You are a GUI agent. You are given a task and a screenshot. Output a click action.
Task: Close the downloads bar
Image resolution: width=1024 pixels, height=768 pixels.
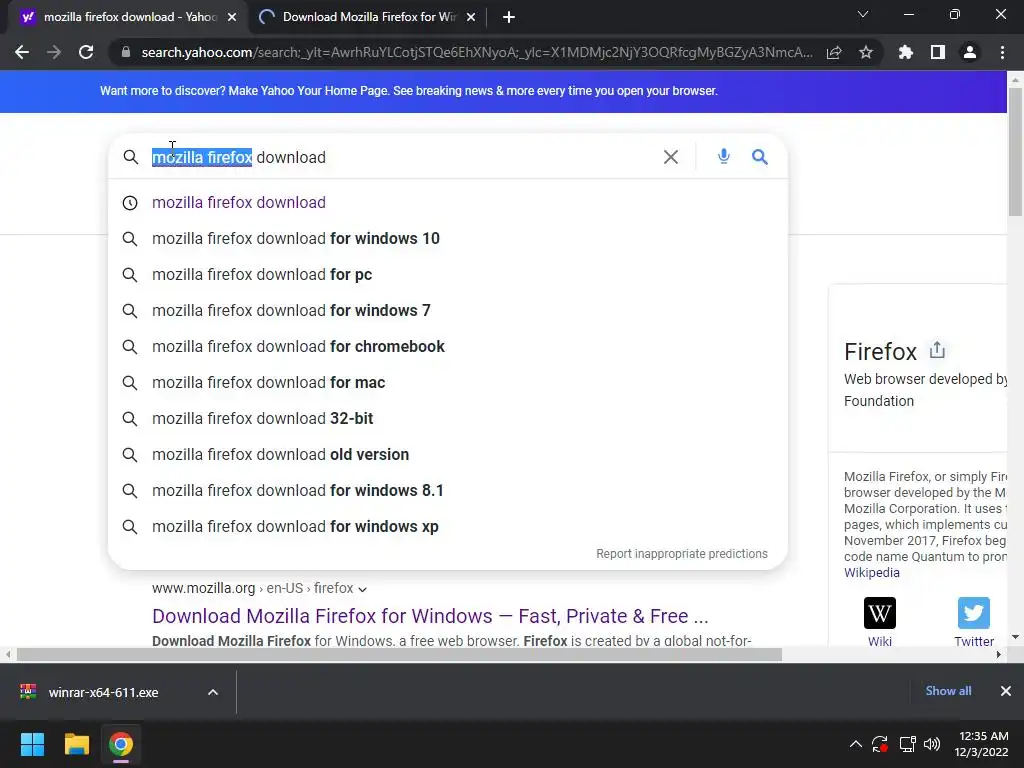1006,691
